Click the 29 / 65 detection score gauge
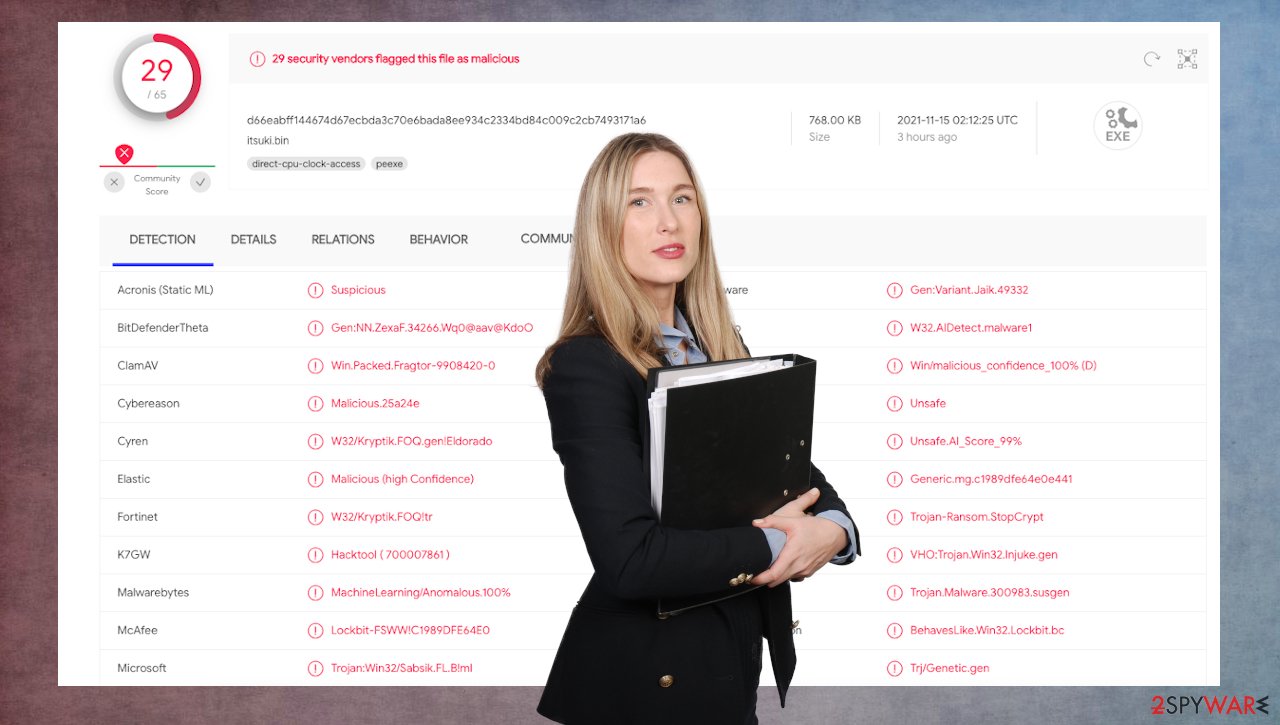 (157, 77)
